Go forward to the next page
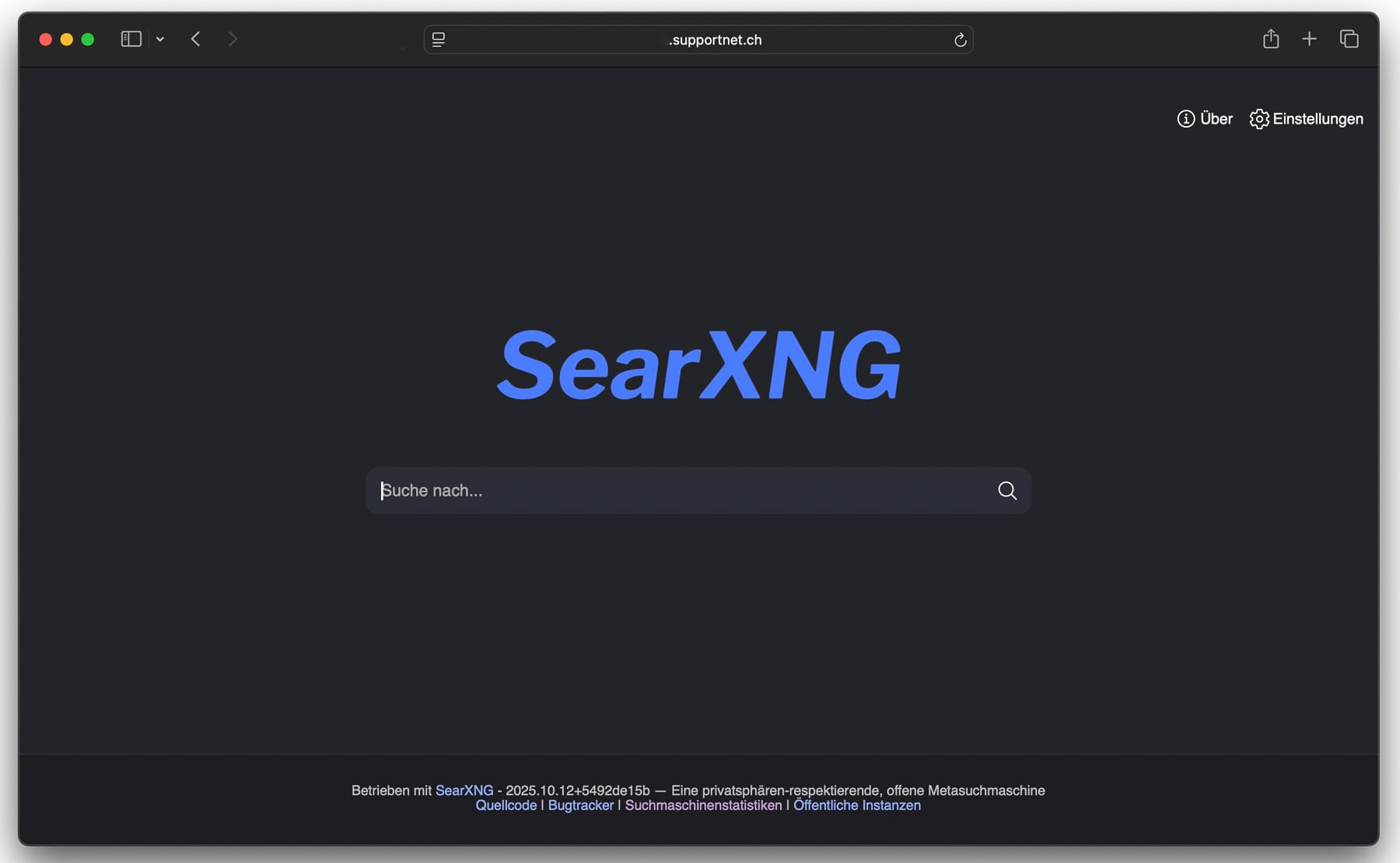This screenshot has height=863, width=1400. pos(233,39)
